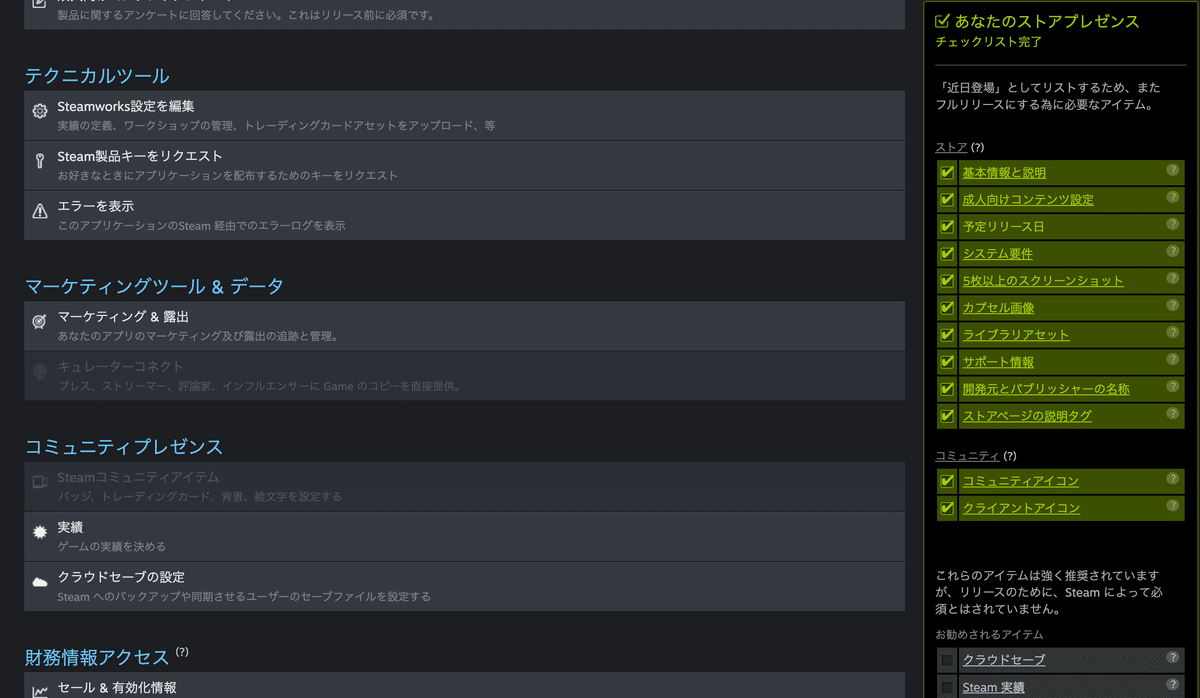Open the 開発元とパブリッシャーの名称 link
The width and height of the screenshot is (1200, 698).
(x=1046, y=389)
